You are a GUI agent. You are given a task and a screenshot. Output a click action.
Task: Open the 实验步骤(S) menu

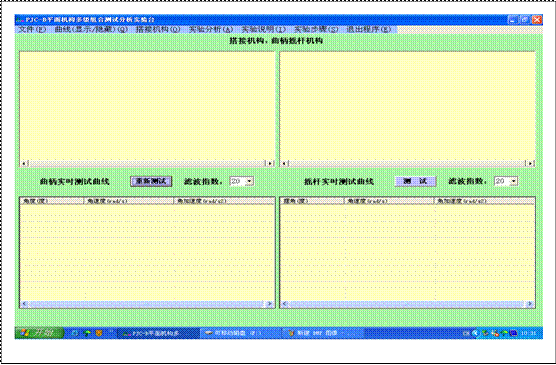pos(316,29)
